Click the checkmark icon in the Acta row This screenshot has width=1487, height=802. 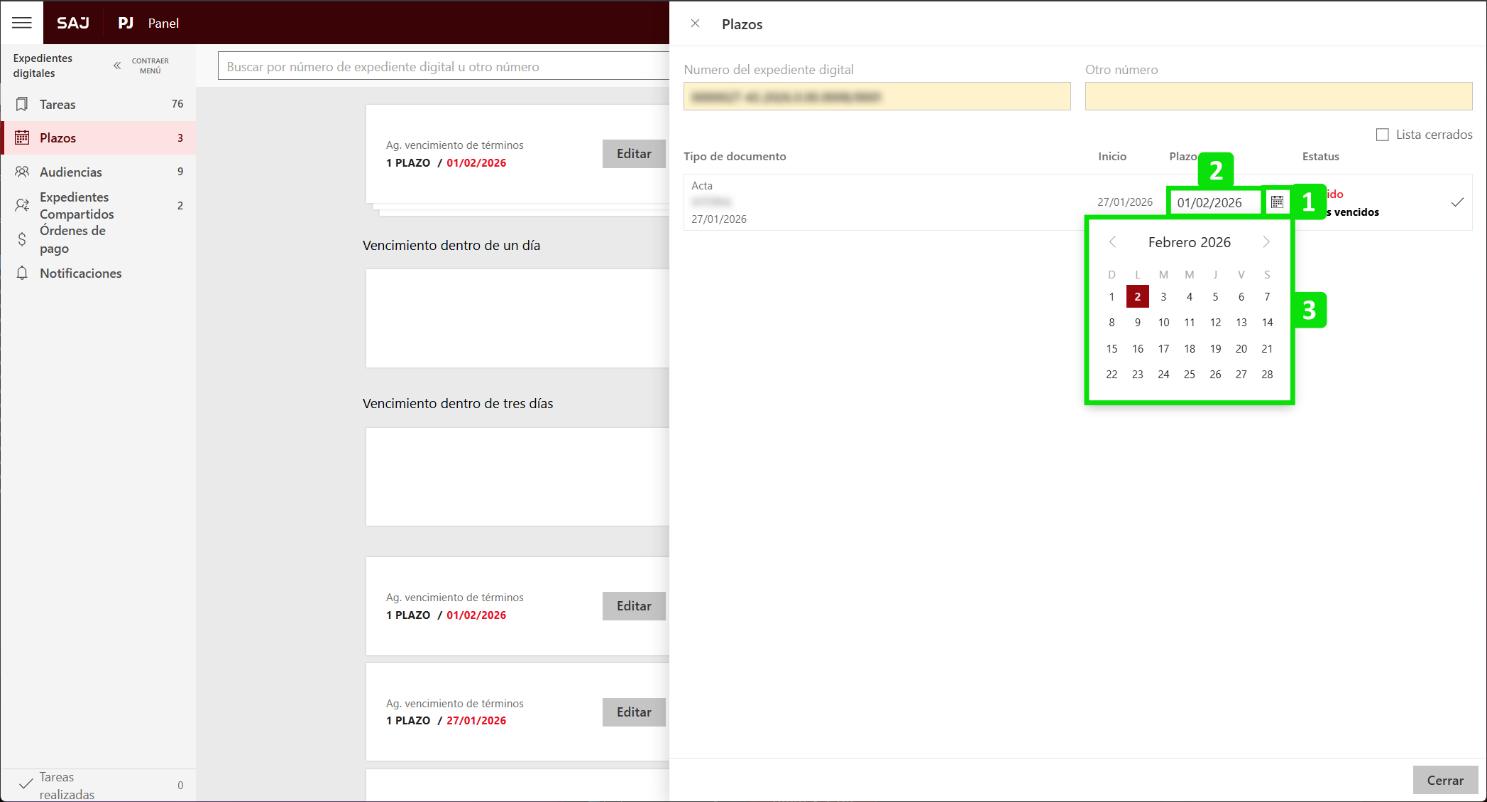click(x=1457, y=202)
